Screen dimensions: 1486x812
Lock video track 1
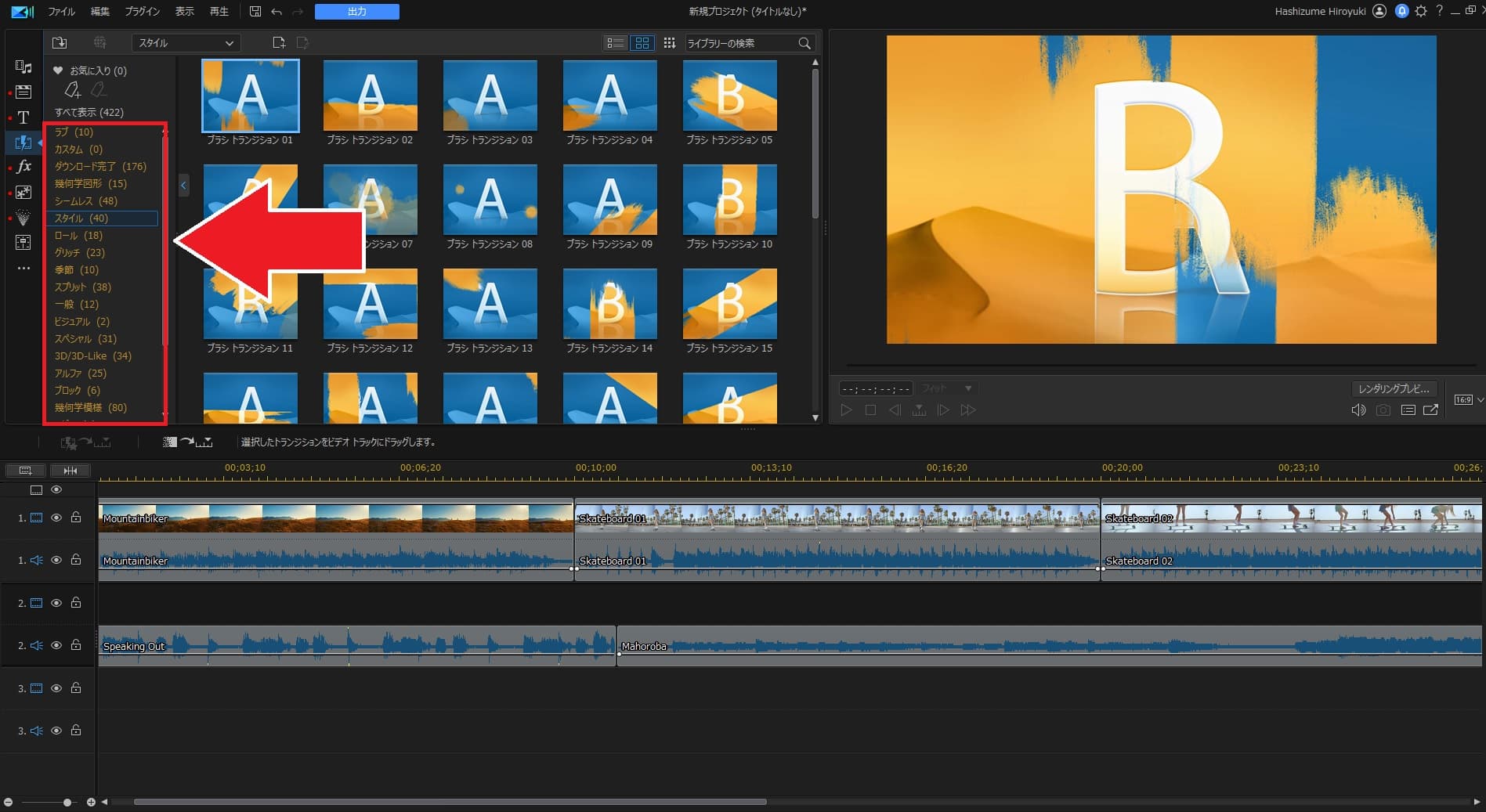click(76, 517)
